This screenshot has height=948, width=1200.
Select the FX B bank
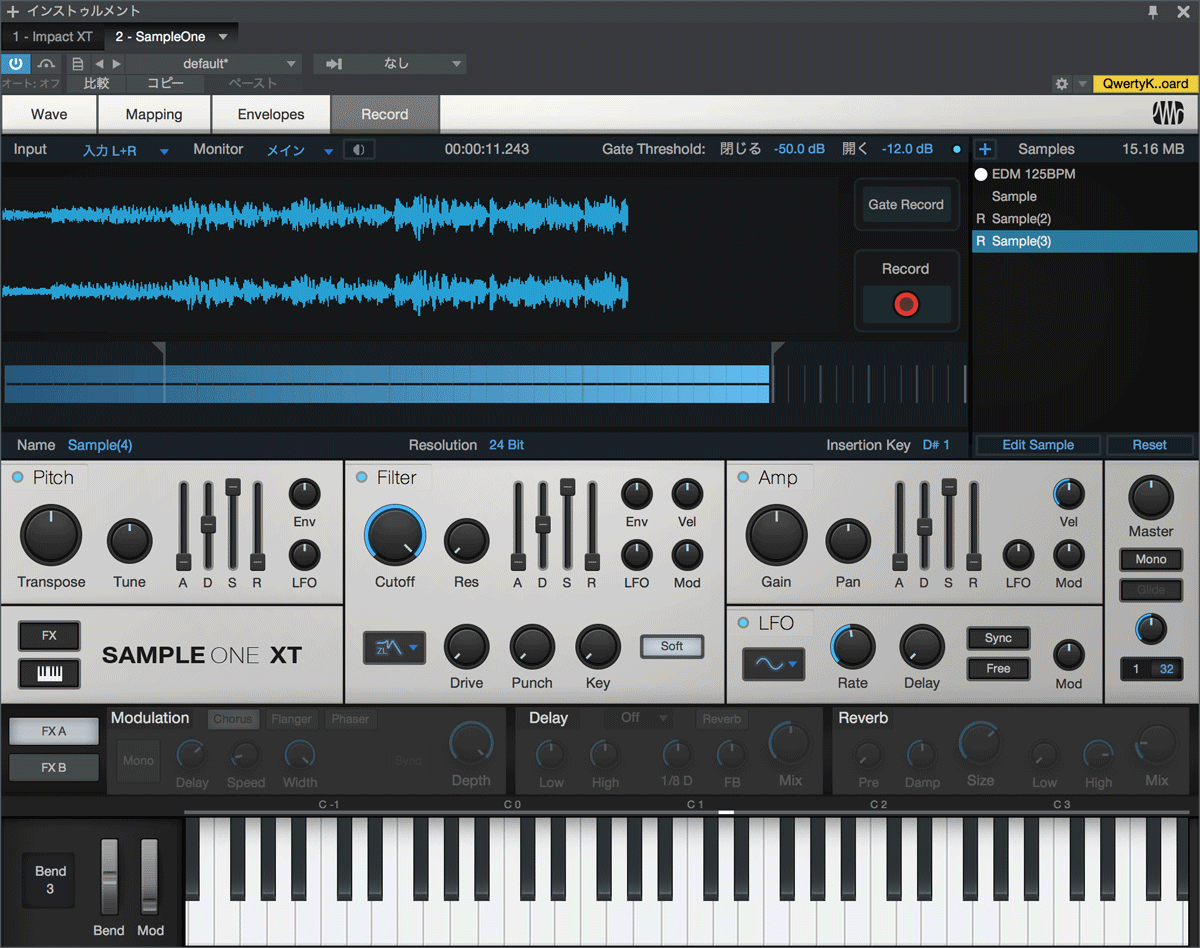tap(54, 767)
